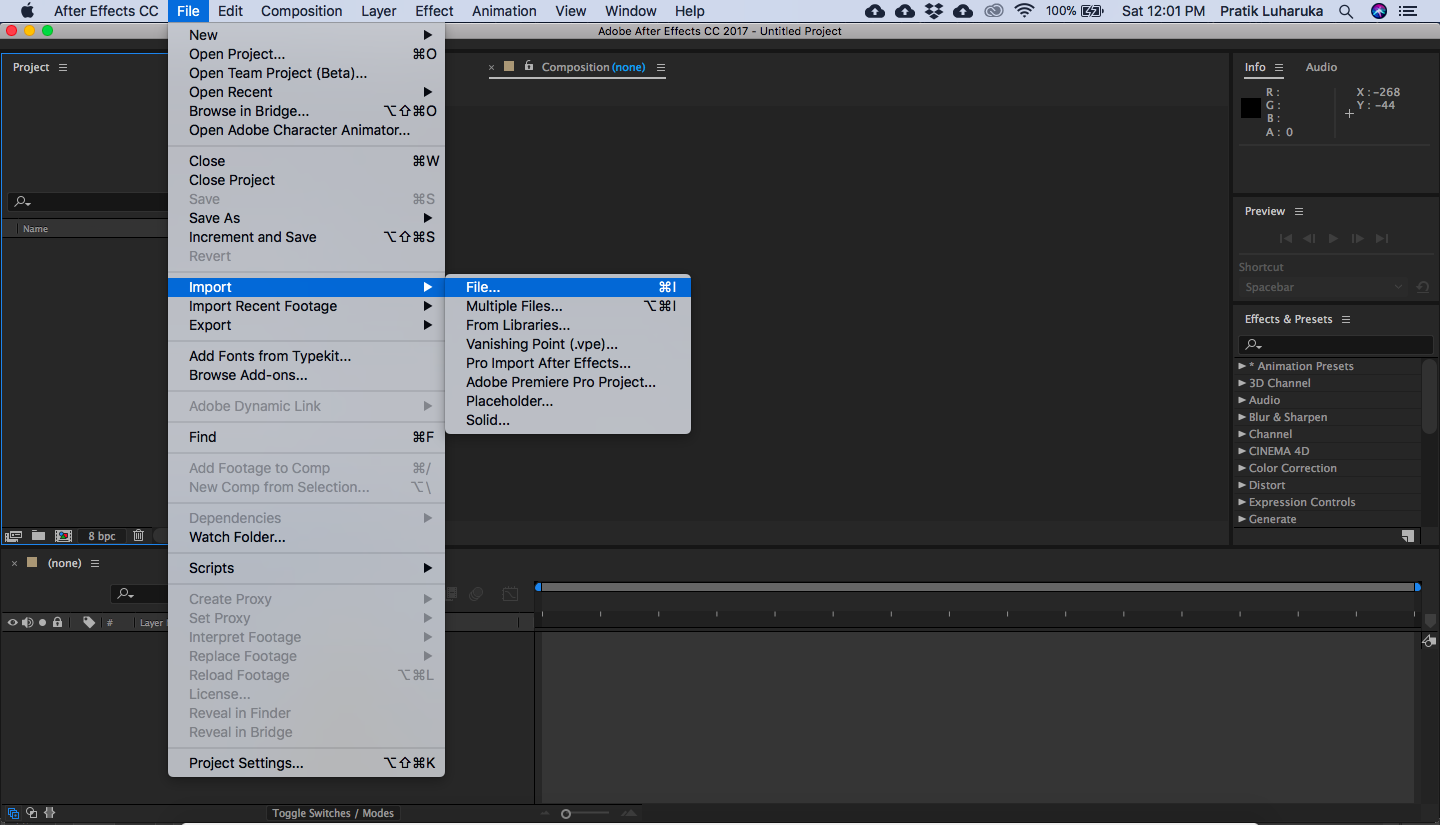1440x825 pixels.
Task: Open the Dropbox menu bar icon
Action: pyautogui.click(x=934, y=11)
